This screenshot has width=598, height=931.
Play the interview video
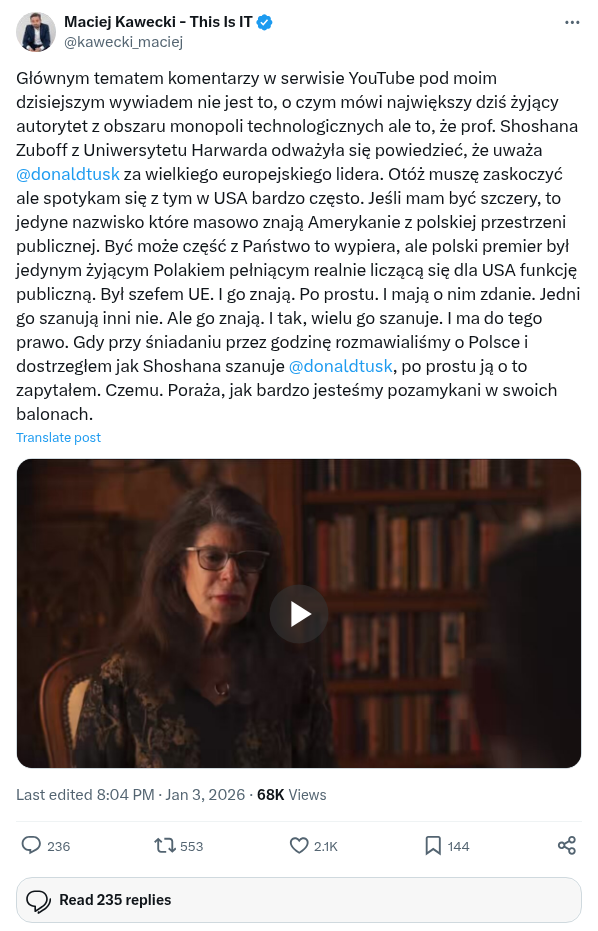pyautogui.click(x=299, y=614)
